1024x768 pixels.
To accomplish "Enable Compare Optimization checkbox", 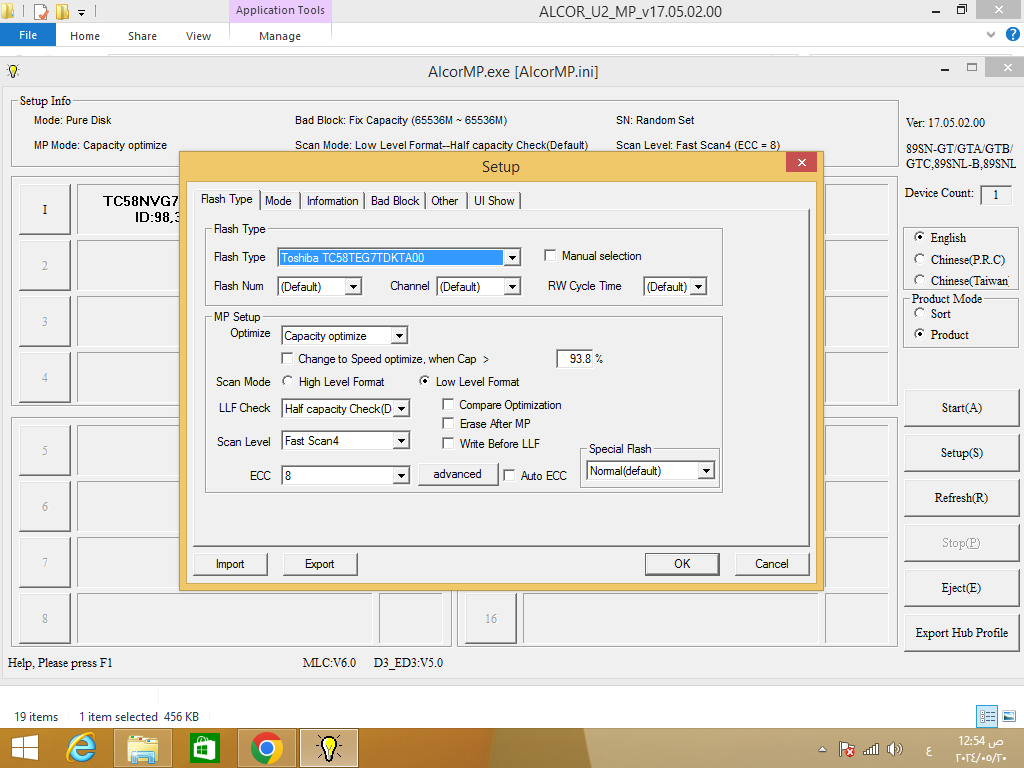I will pyautogui.click(x=448, y=404).
